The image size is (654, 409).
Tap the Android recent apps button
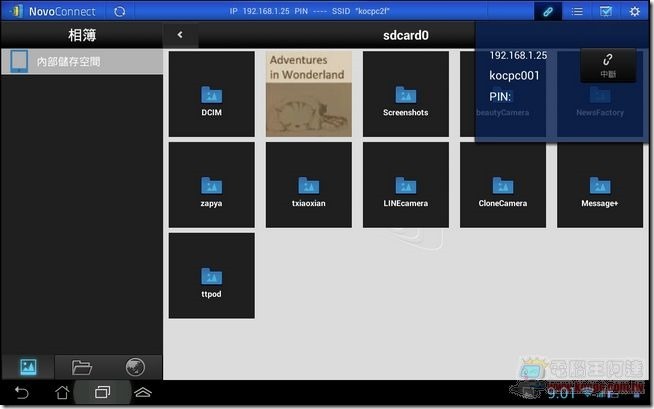pyautogui.click(x=102, y=392)
